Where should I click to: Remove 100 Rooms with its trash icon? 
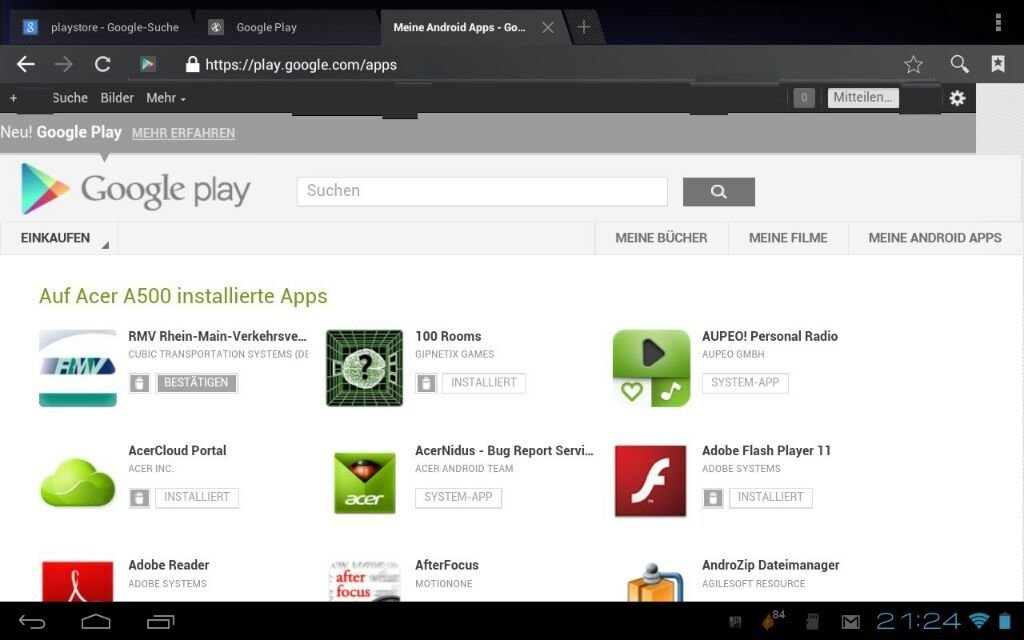click(x=426, y=383)
